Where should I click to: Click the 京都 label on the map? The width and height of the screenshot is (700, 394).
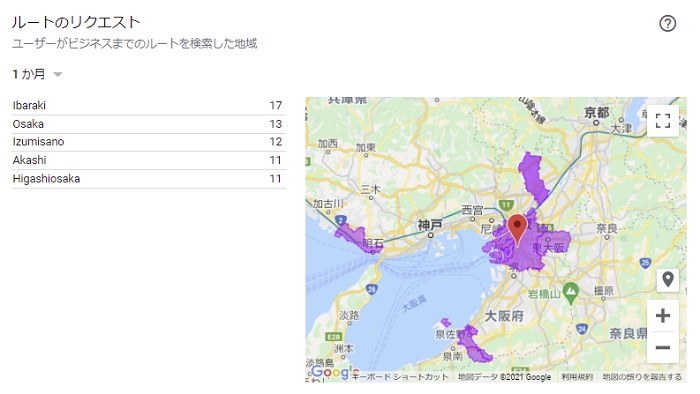click(596, 112)
